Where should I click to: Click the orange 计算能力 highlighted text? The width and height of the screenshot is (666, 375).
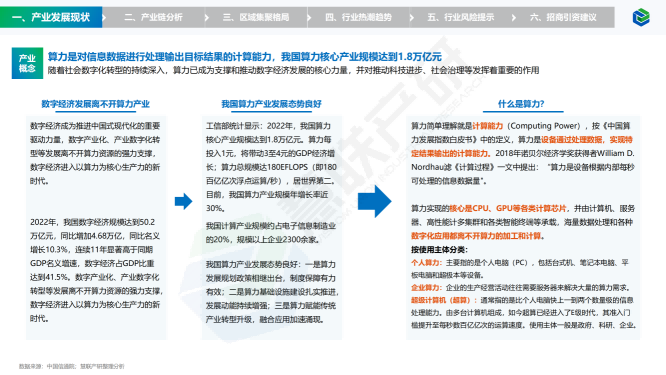[488, 126]
